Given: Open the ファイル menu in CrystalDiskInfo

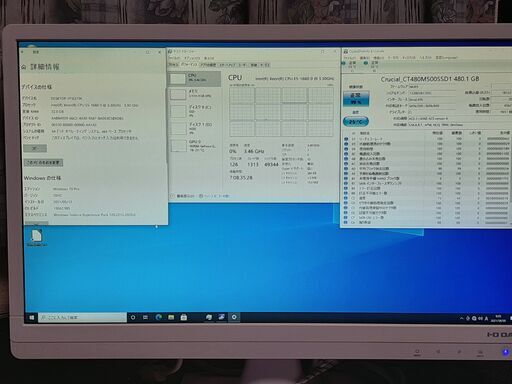Looking at the screenshot, I should coord(350,58).
